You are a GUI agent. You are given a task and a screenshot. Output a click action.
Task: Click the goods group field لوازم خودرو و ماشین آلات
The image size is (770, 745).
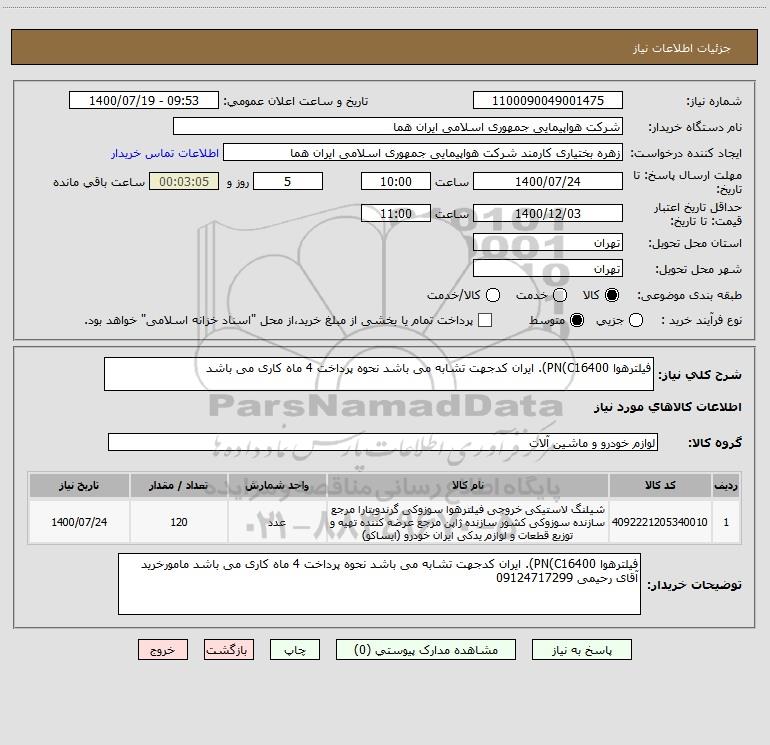click(x=383, y=442)
